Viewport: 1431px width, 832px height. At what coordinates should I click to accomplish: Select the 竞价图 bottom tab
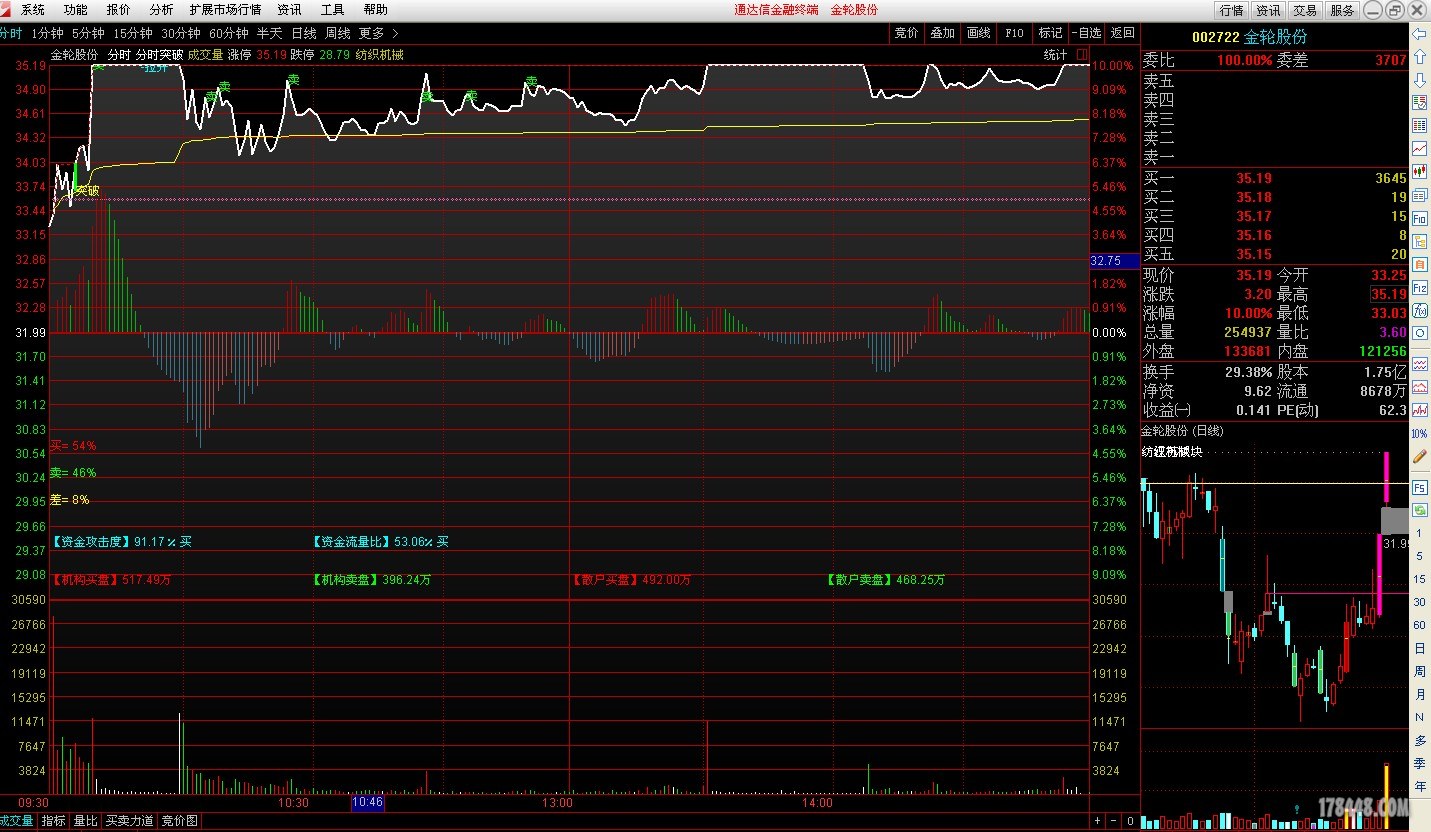tap(180, 821)
